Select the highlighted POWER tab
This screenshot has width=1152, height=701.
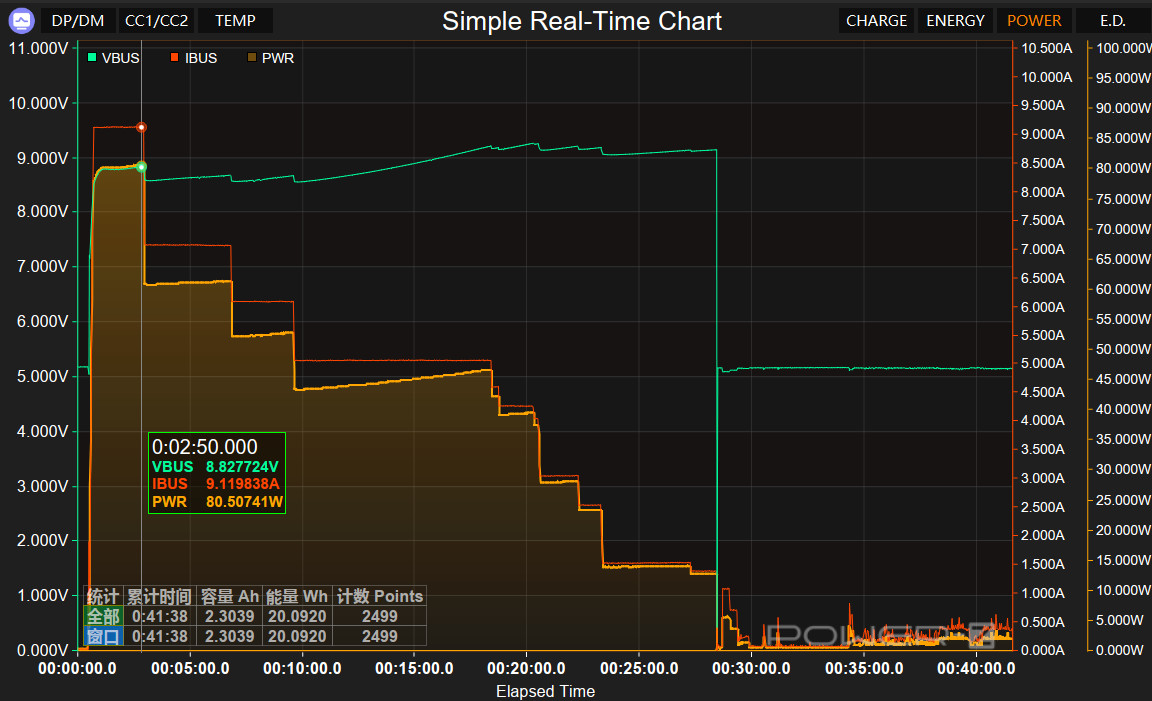(x=1034, y=21)
